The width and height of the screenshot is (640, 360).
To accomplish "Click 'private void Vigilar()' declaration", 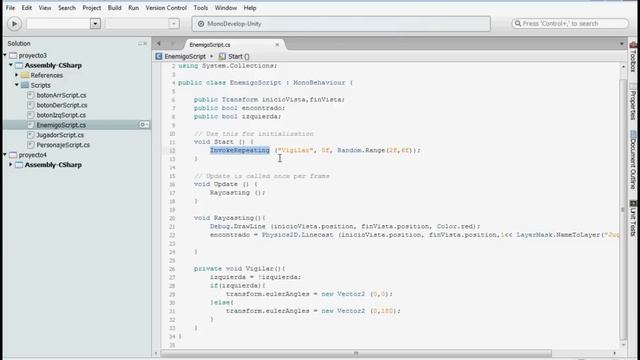I will tap(240, 269).
